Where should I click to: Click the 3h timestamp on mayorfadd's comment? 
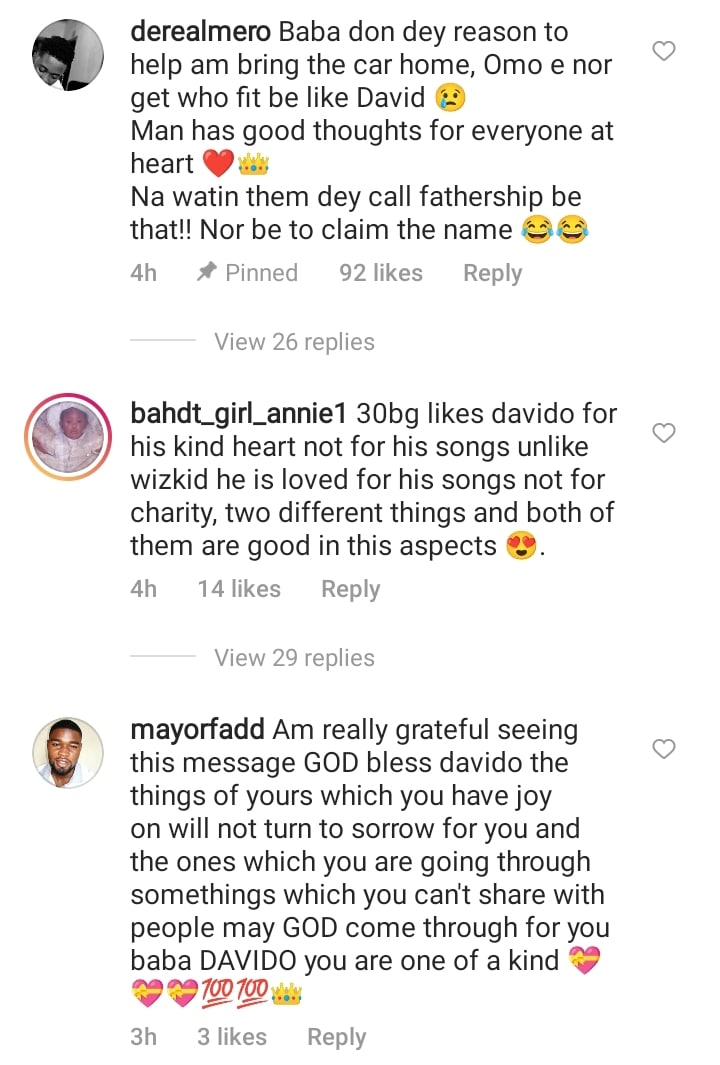point(144,1037)
